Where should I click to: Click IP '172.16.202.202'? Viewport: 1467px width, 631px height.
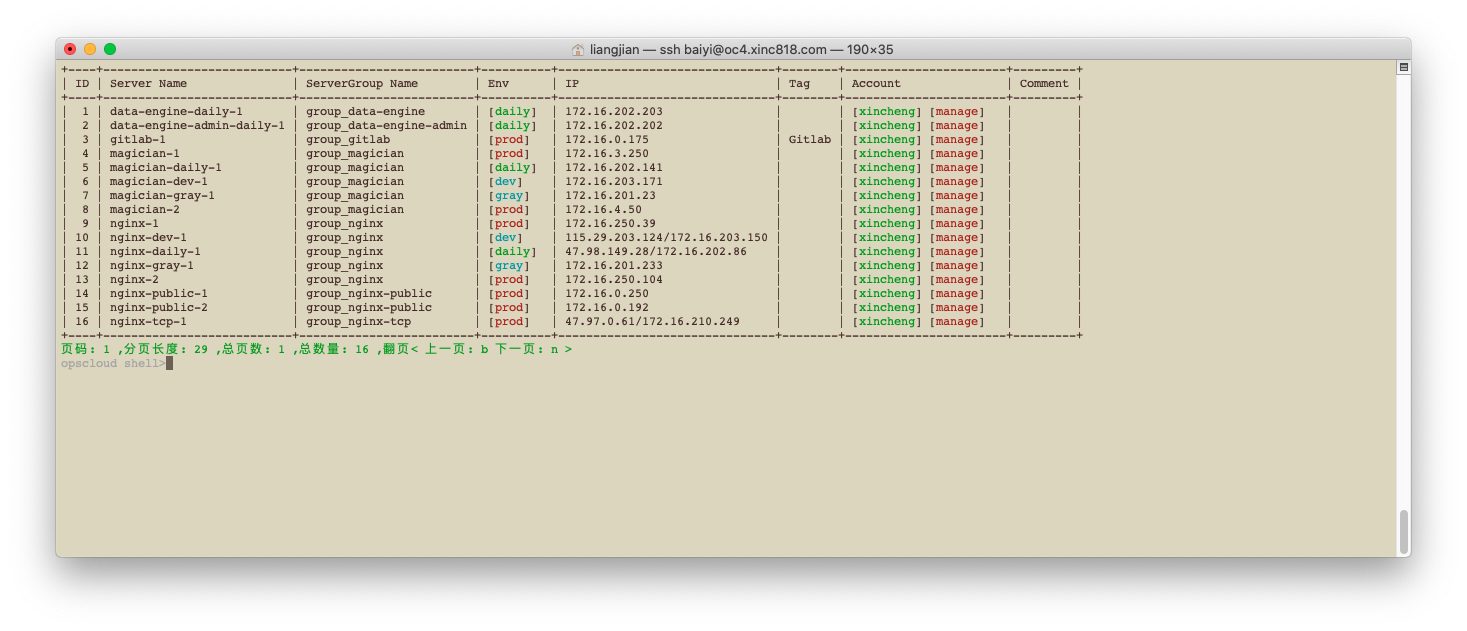point(614,126)
